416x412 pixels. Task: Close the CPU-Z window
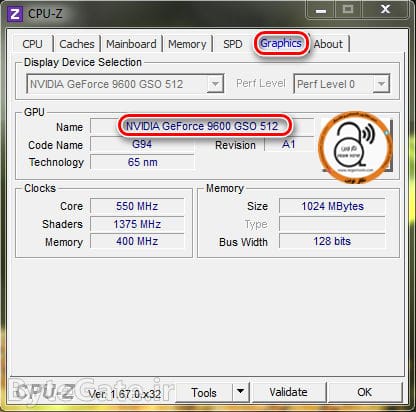pos(385,10)
